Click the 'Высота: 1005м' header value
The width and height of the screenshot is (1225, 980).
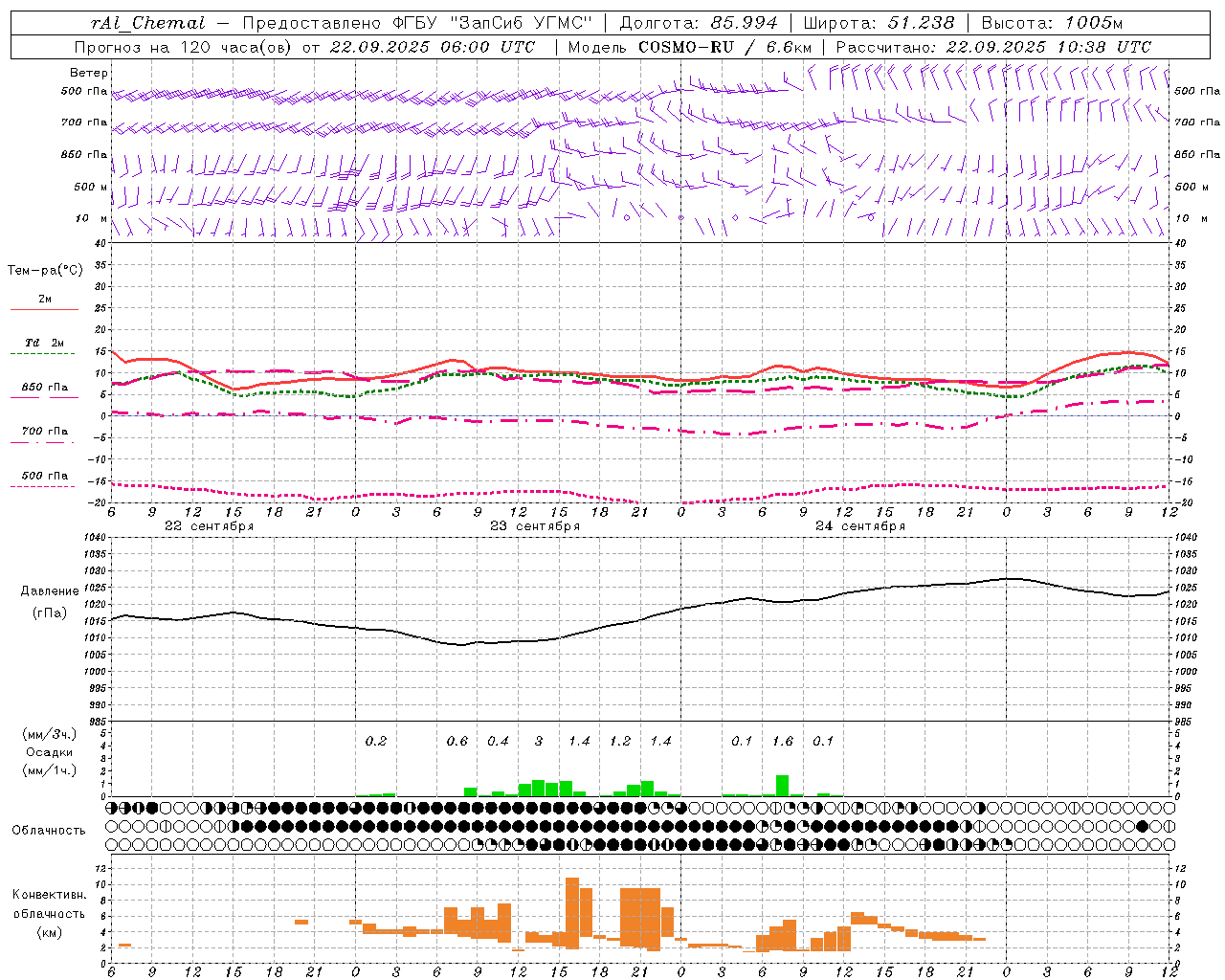pos(1051,23)
